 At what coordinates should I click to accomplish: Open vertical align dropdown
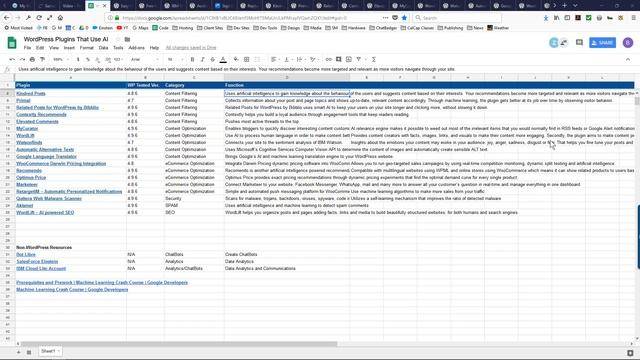point(287,60)
